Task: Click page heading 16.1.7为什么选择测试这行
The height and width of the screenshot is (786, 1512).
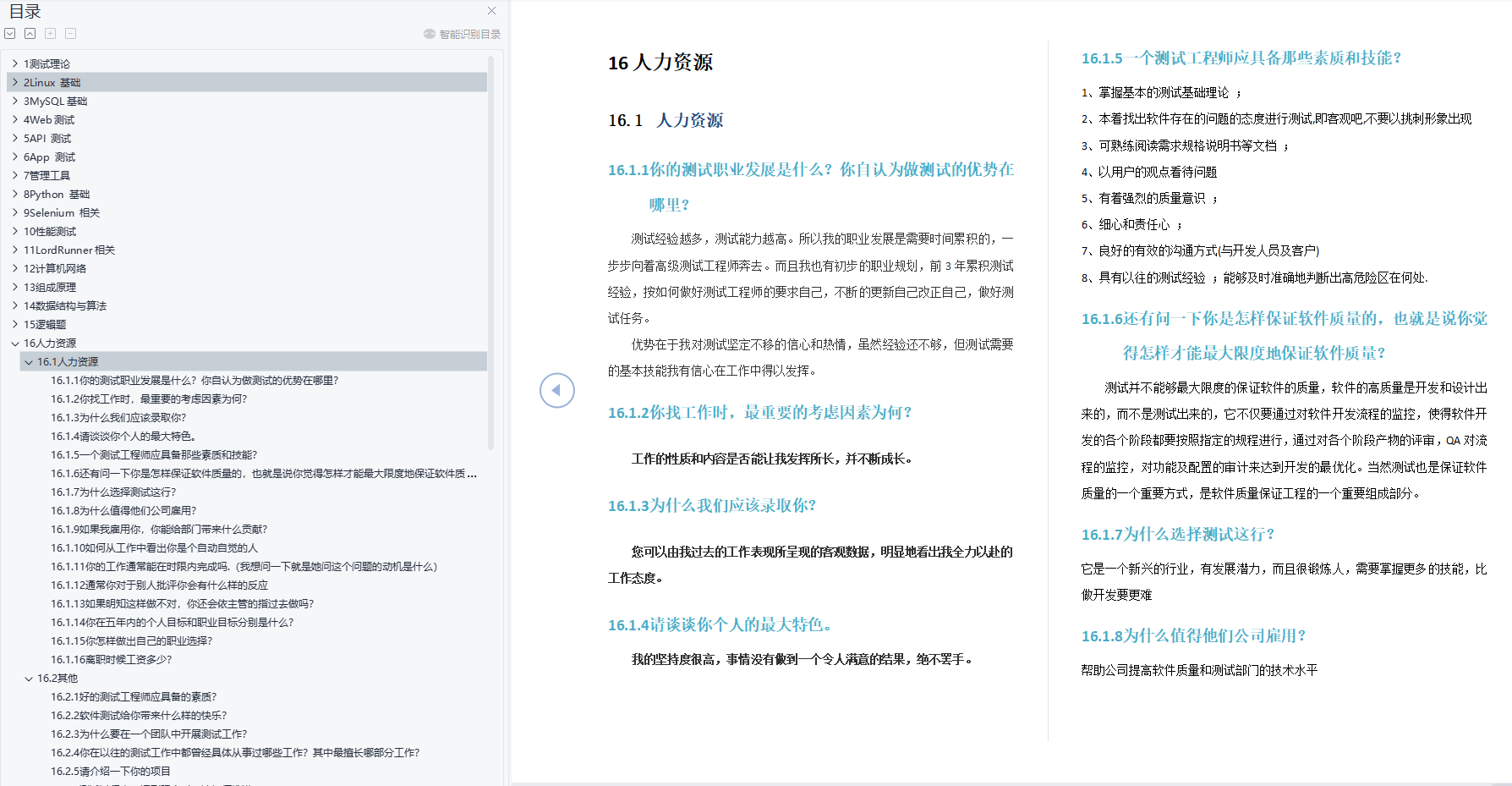Action: 1177,535
